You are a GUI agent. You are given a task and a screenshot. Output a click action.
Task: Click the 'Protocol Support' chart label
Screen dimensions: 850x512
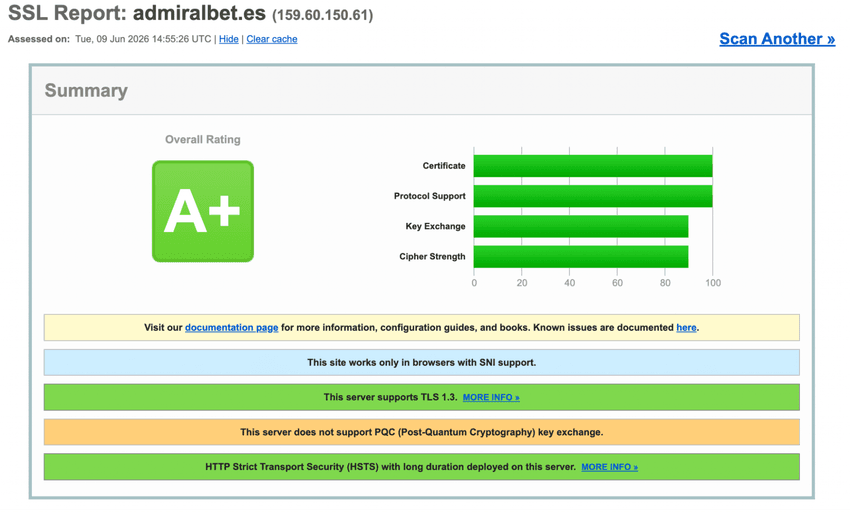pos(429,196)
